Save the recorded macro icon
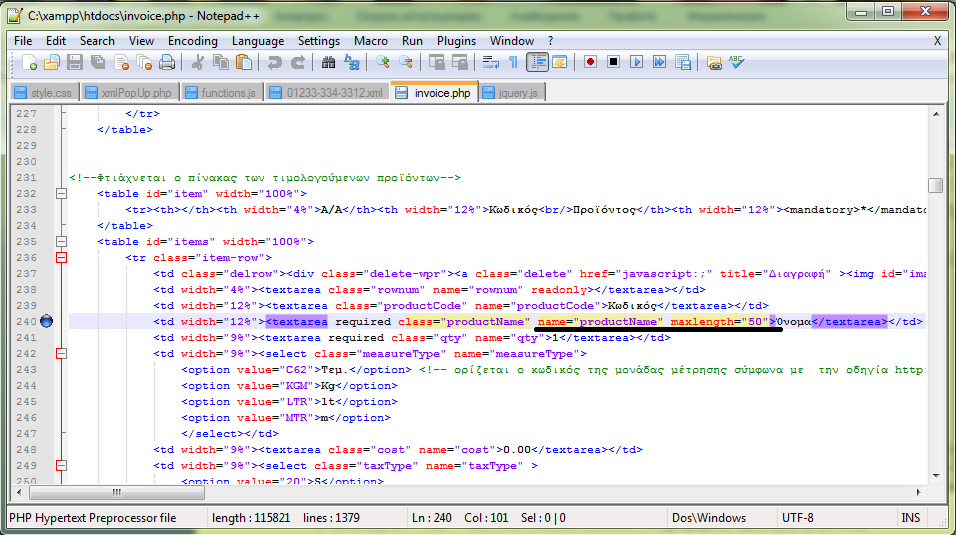The height and width of the screenshot is (535, 956). 683,62
